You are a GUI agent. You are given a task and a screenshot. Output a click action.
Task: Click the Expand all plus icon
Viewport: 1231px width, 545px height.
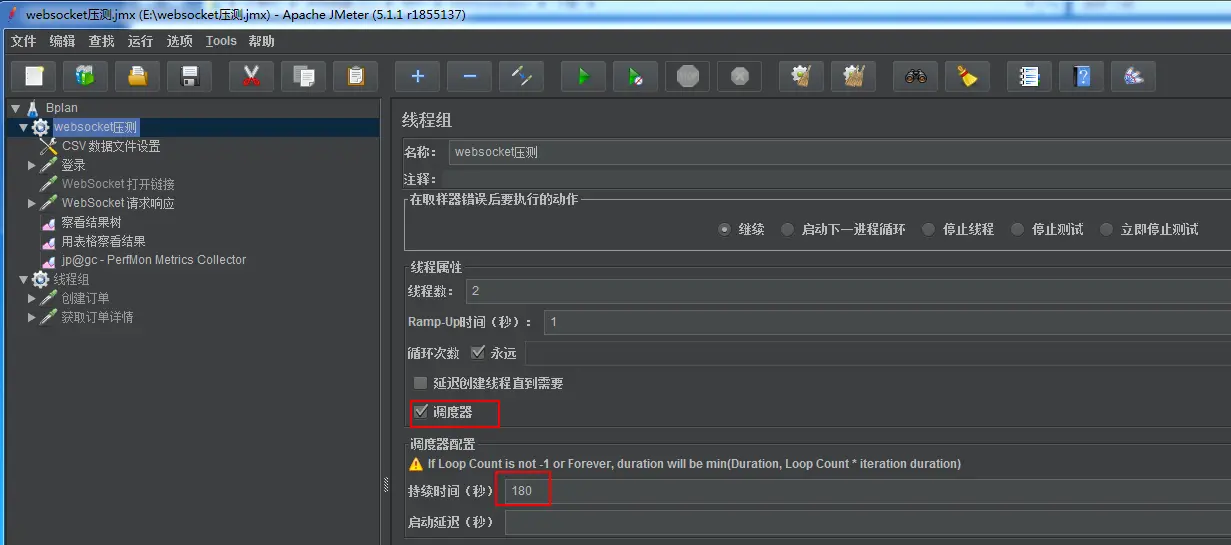(417, 76)
